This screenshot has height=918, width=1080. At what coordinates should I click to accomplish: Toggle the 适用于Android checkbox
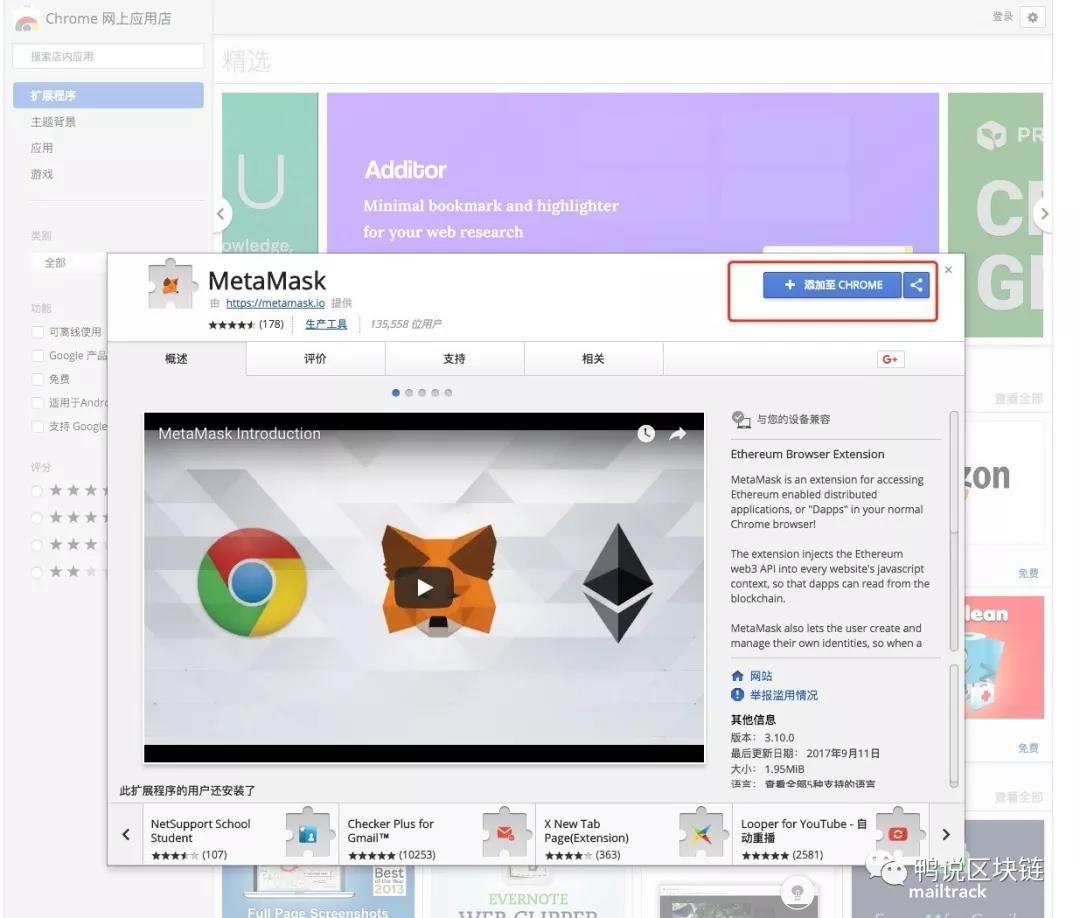pos(37,402)
